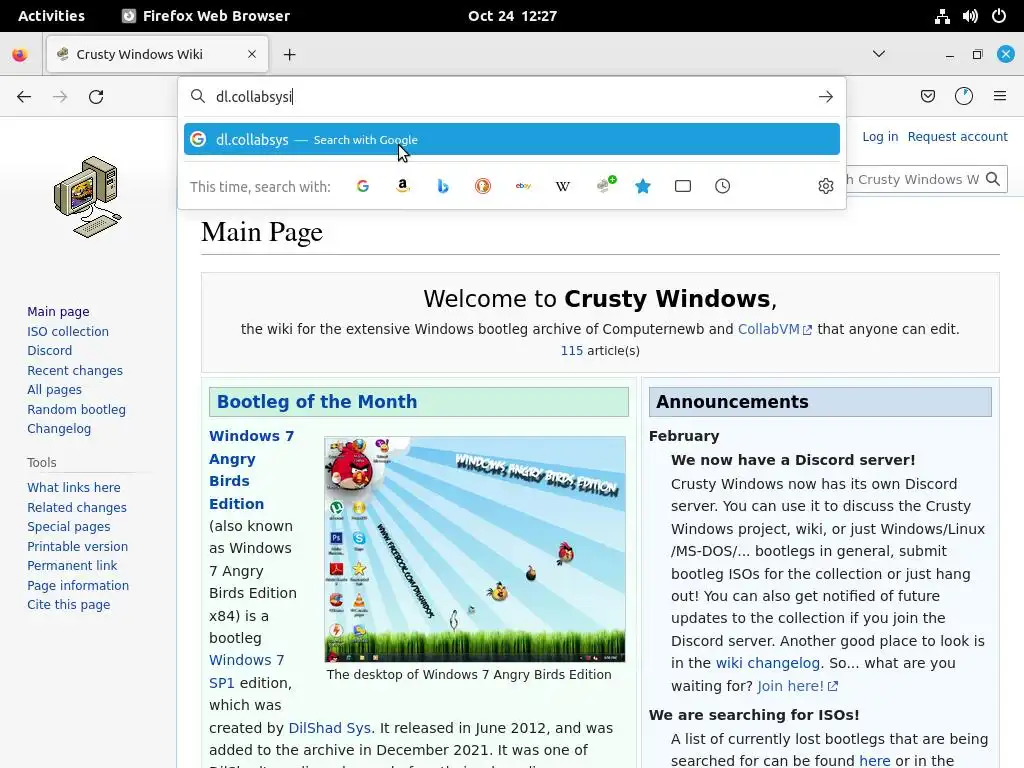Open the ISO collection link
1024x768 pixels.
[68, 331]
